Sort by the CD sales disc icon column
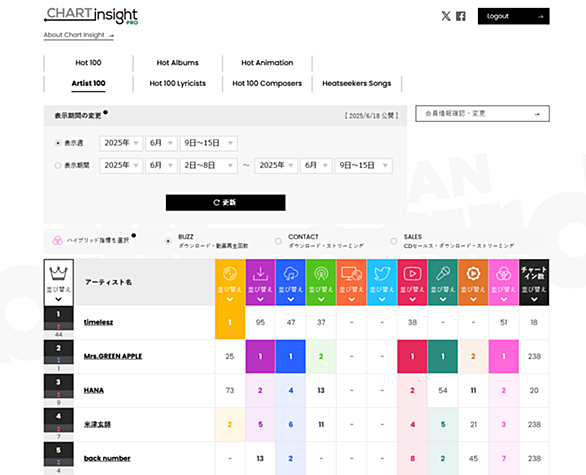The height and width of the screenshot is (475, 586). pyautogui.click(x=230, y=283)
